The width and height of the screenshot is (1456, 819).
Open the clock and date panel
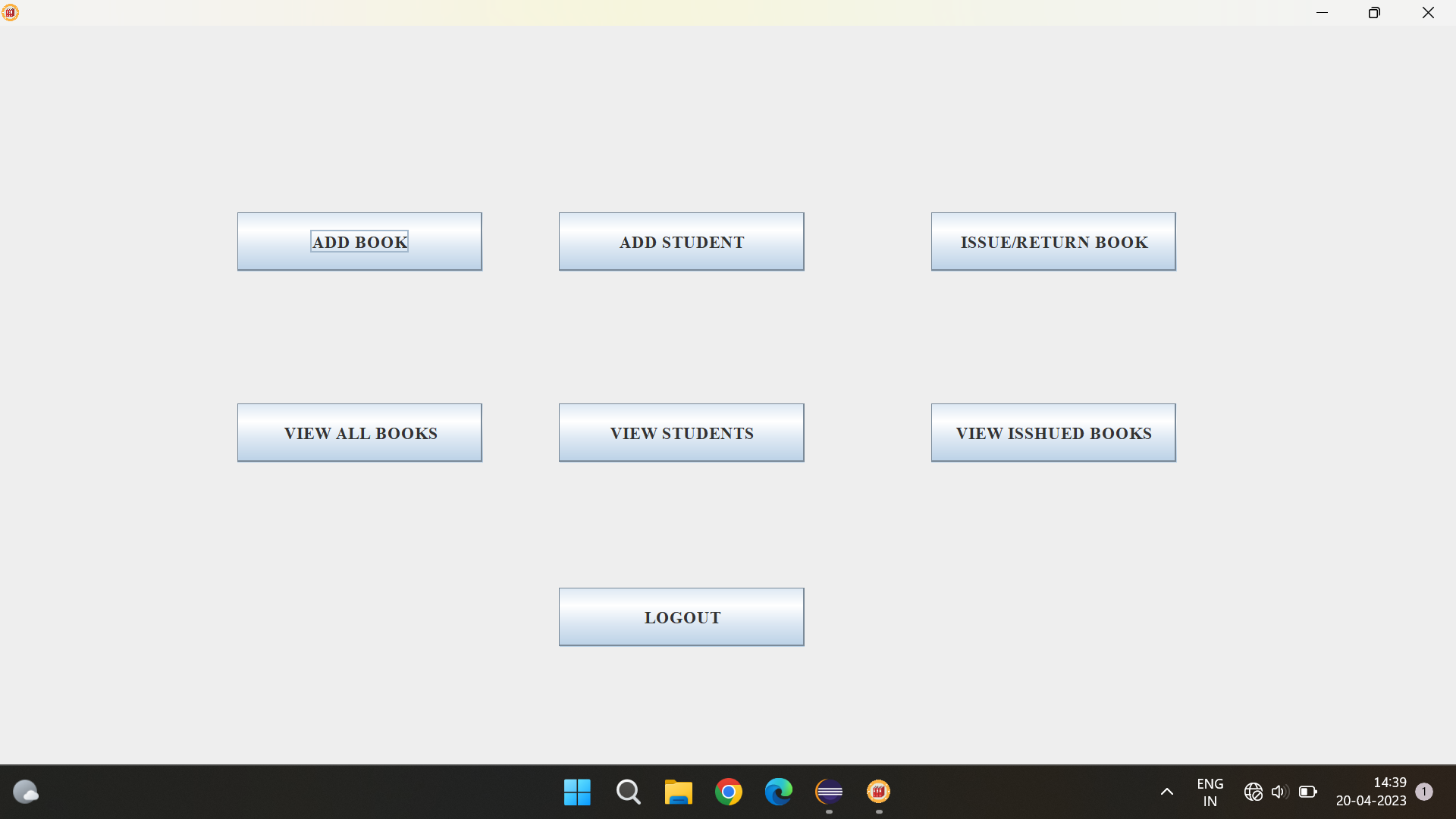click(1371, 792)
